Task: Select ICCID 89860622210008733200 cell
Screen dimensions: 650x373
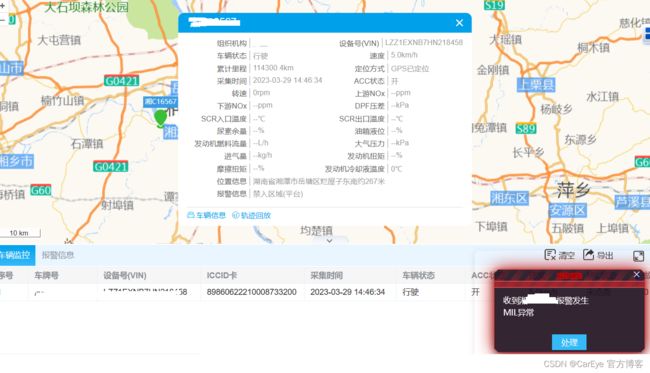Action: (252, 292)
